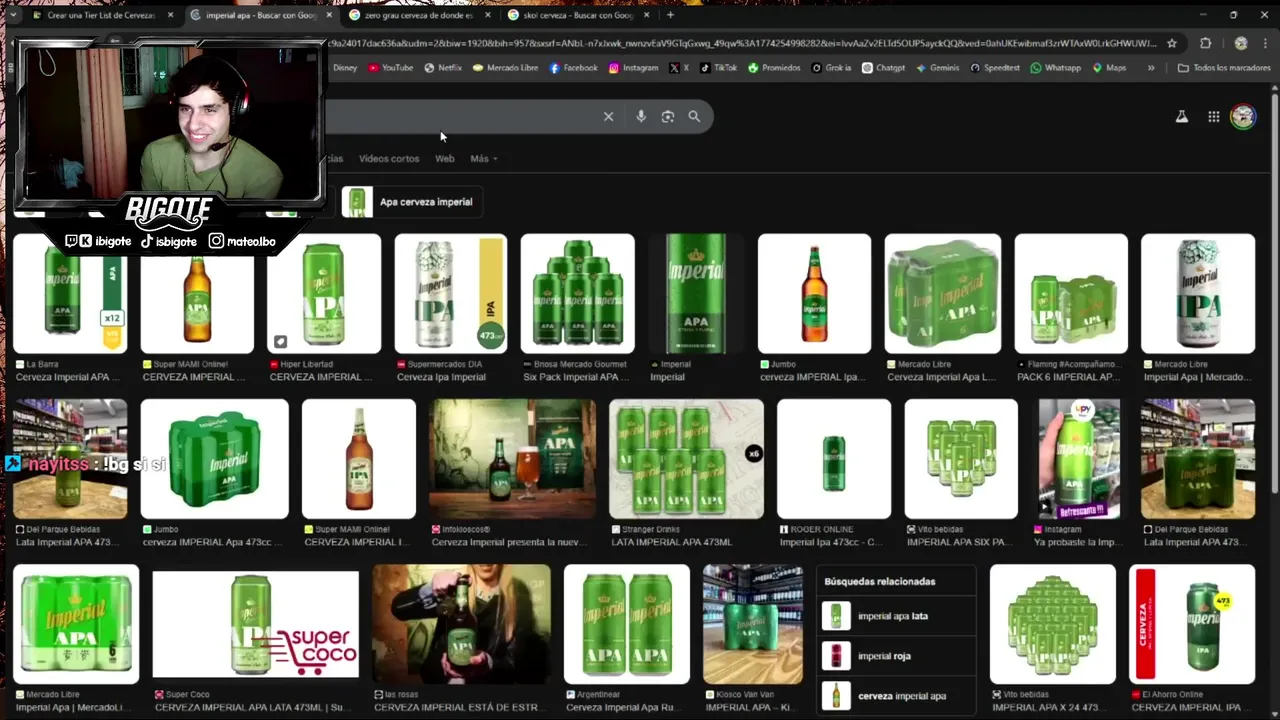Start voice search with microphone icon

641,117
